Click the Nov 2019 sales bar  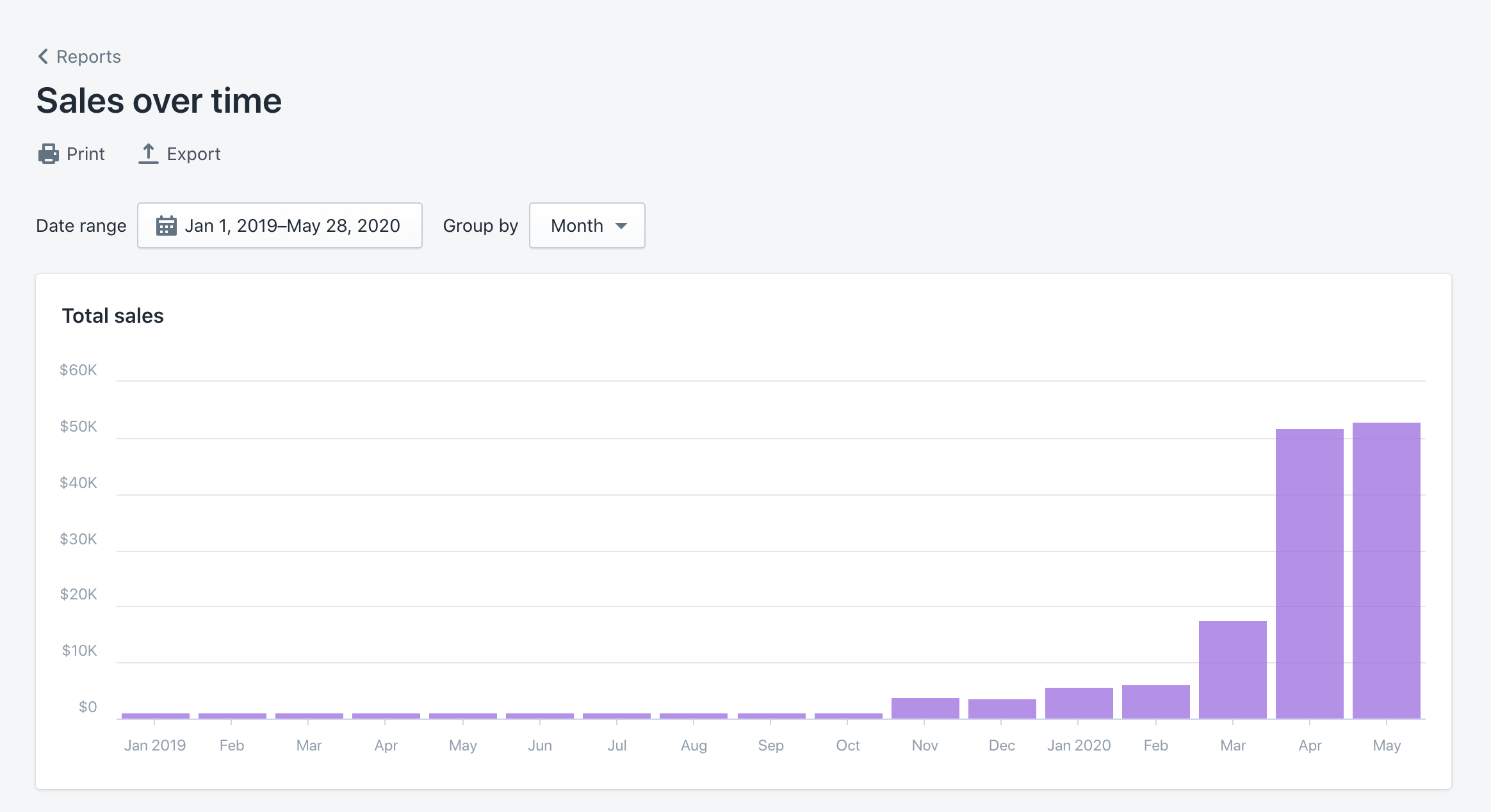pyautogui.click(x=925, y=708)
